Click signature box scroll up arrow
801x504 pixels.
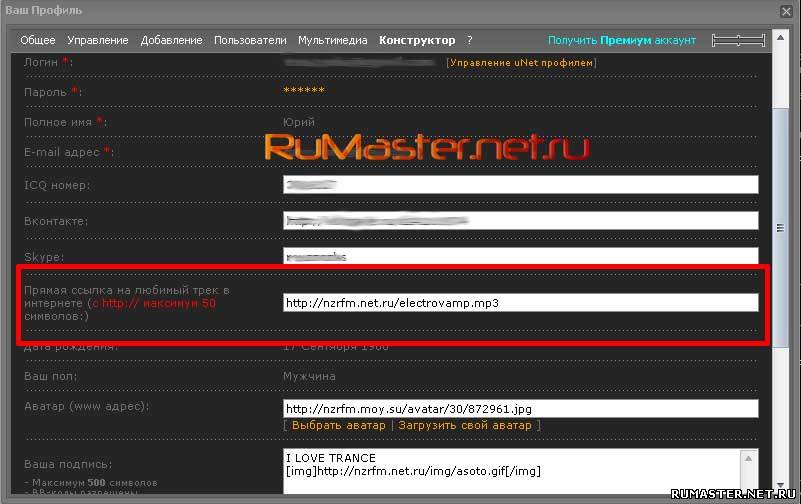click(x=749, y=459)
